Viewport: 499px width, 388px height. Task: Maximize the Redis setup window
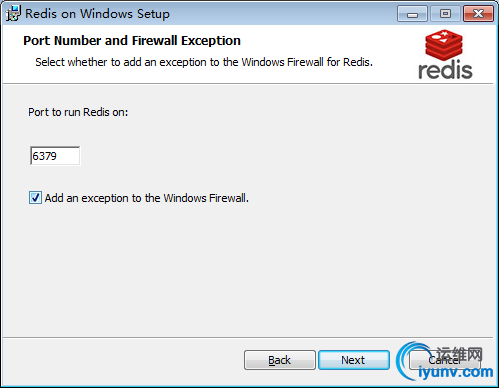click(x=445, y=14)
